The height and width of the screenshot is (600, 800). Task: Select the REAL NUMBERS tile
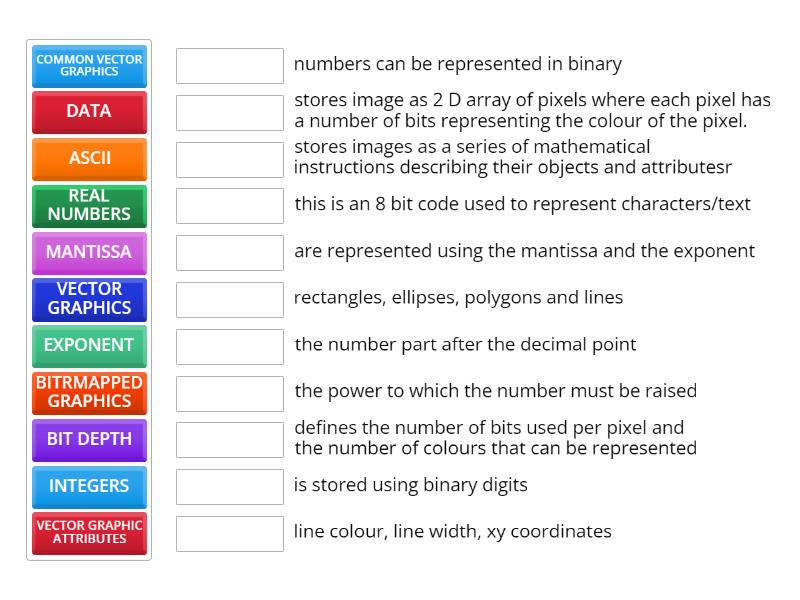pyautogui.click(x=89, y=205)
